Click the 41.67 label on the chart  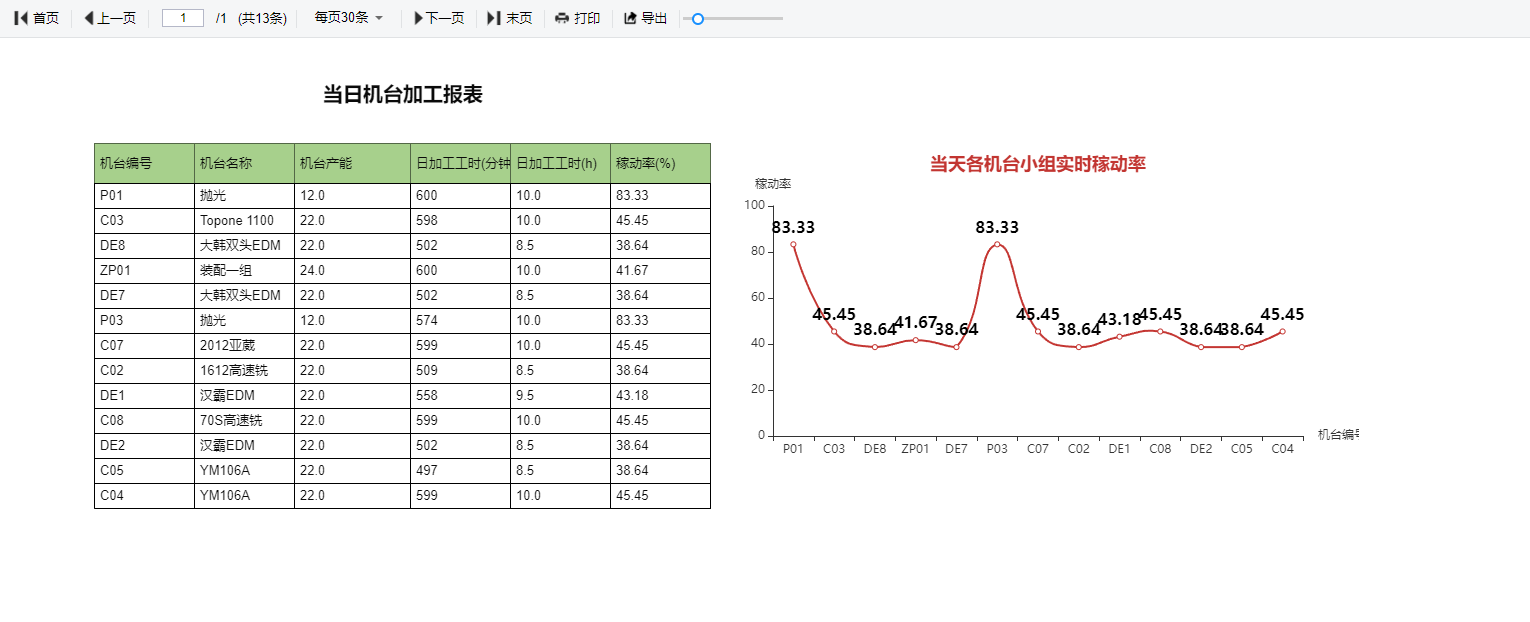(x=916, y=323)
